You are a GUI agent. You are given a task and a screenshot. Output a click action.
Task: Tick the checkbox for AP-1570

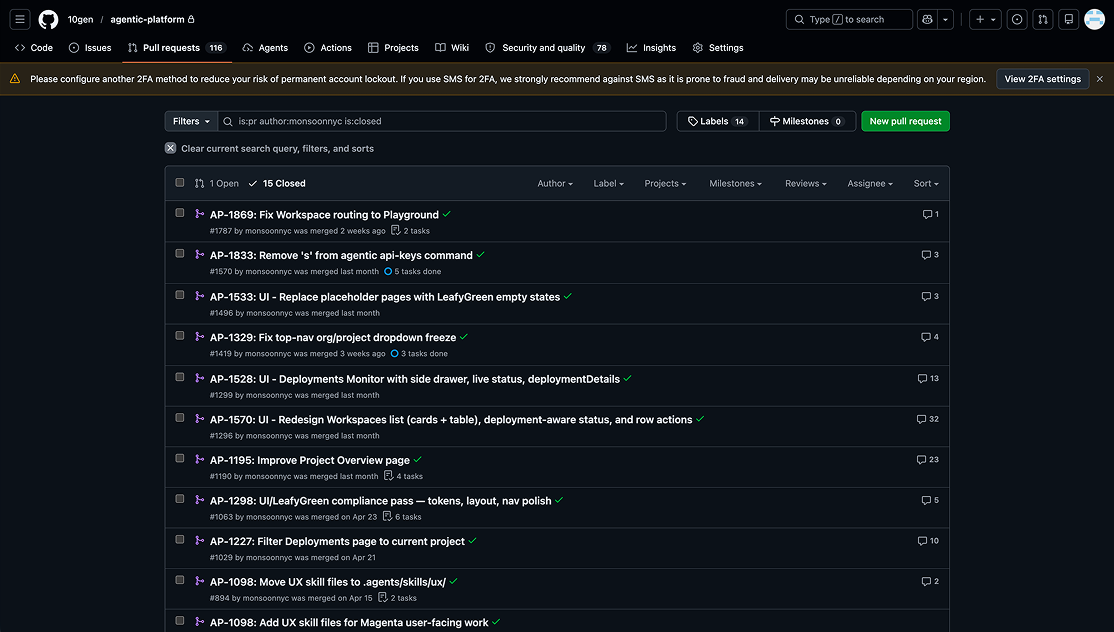click(x=180, y=418)
